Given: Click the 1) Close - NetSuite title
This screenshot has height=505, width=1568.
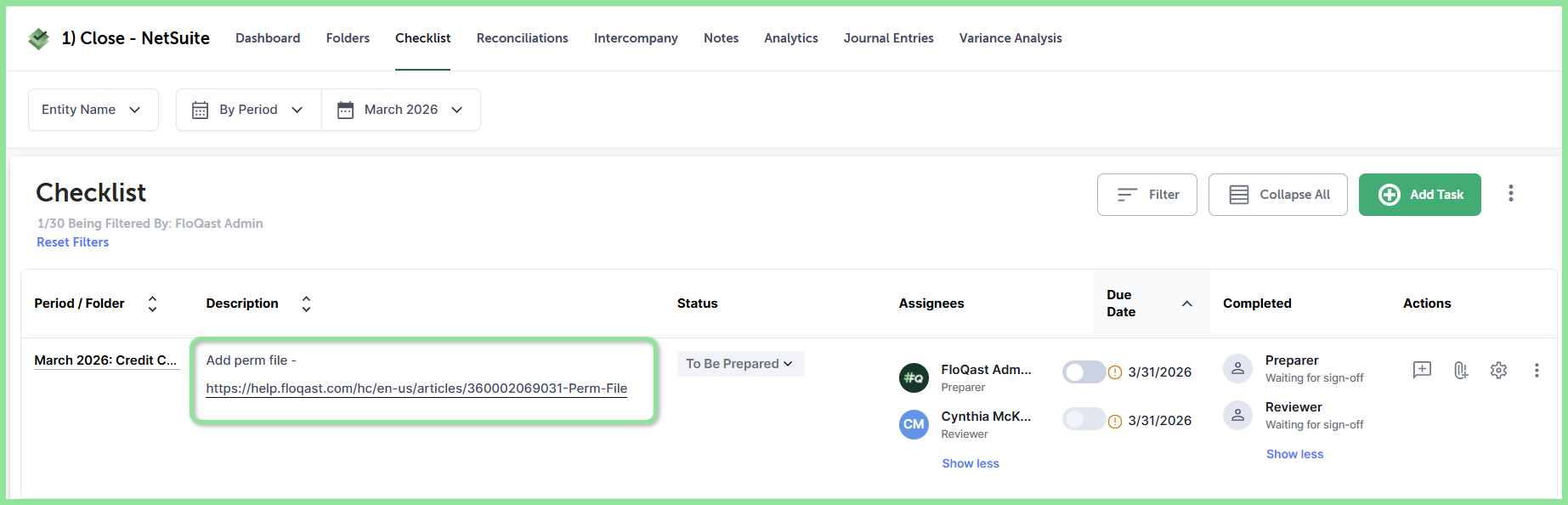Looking at the screenshot, I should point(136,38).
